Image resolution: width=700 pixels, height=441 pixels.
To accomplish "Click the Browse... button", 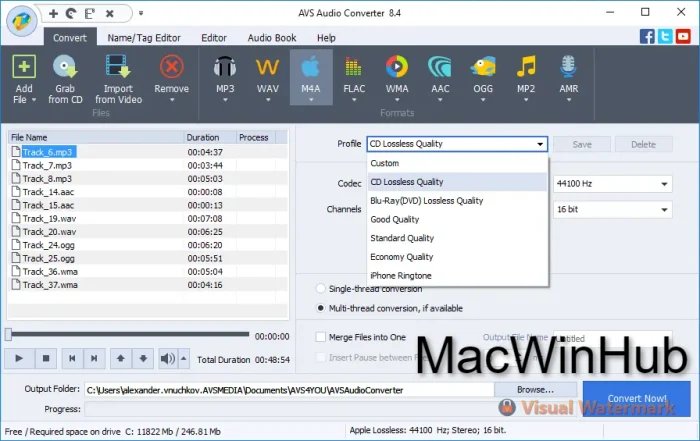I will pyautogui.click(x=535, y=390).
